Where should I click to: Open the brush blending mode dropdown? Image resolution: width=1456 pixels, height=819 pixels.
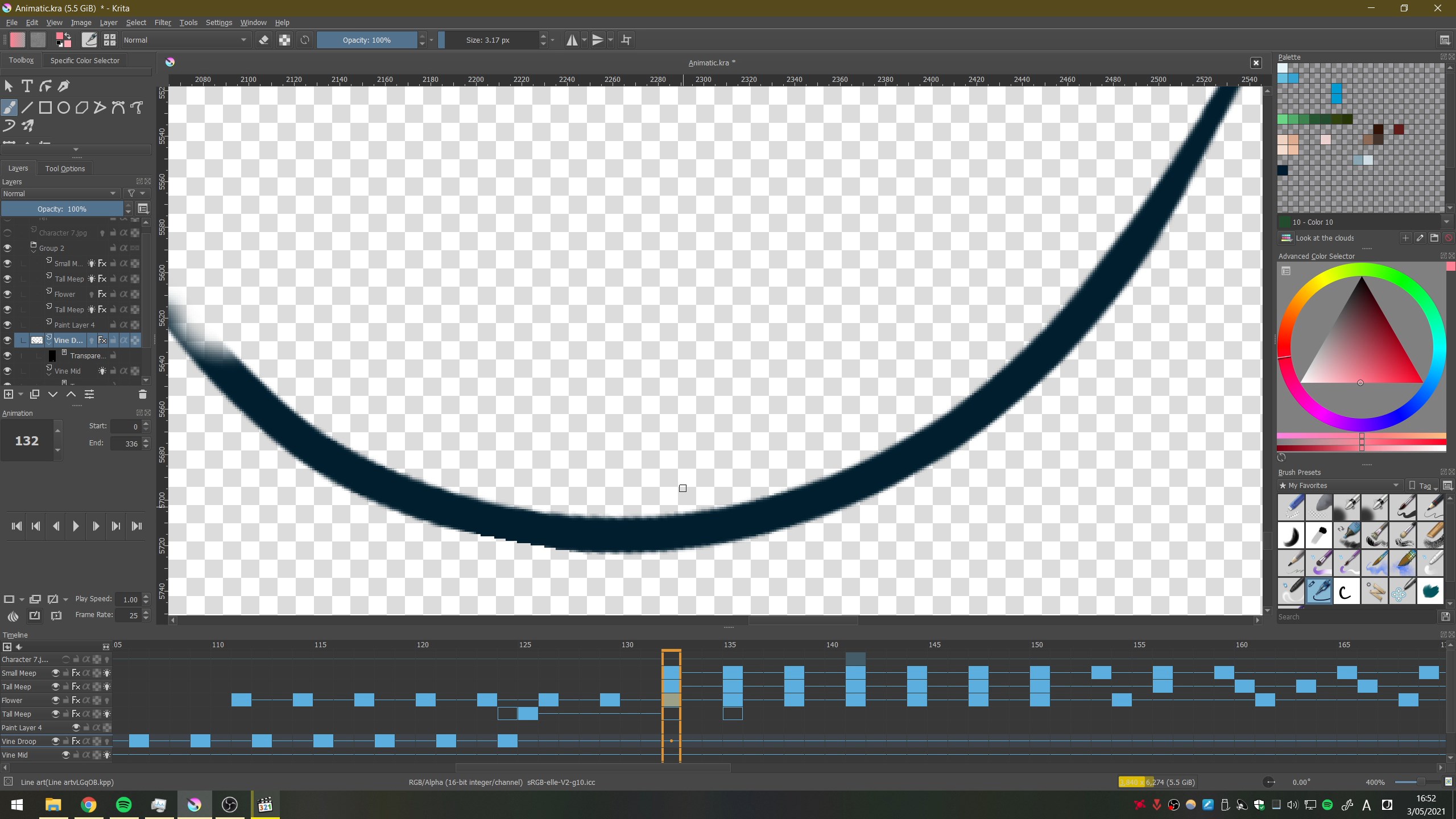coord(185,40)
